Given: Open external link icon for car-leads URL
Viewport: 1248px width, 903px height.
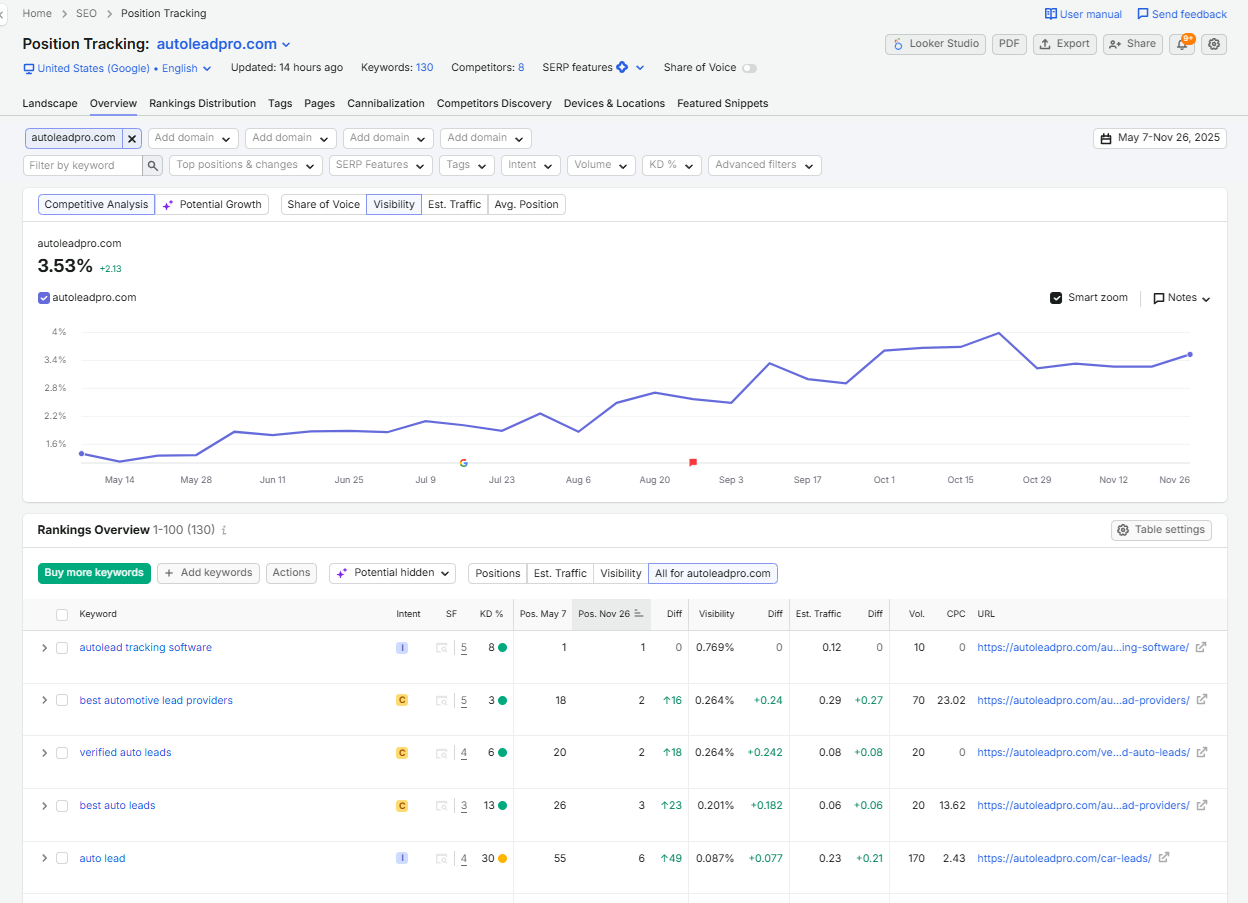Looking at the screenshot, I should coord(1163,858).
